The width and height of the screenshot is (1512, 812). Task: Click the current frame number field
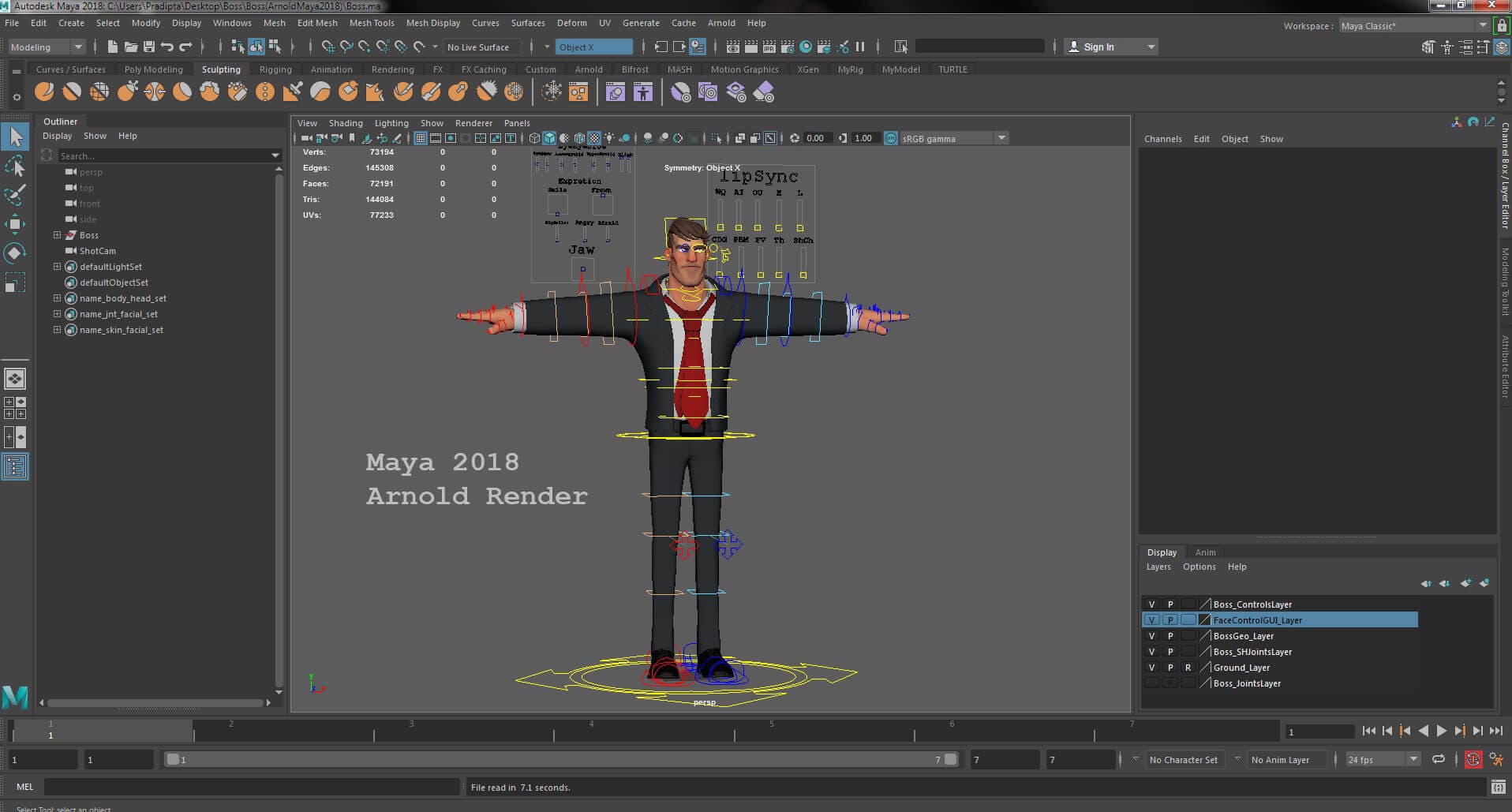(1319, 732)
